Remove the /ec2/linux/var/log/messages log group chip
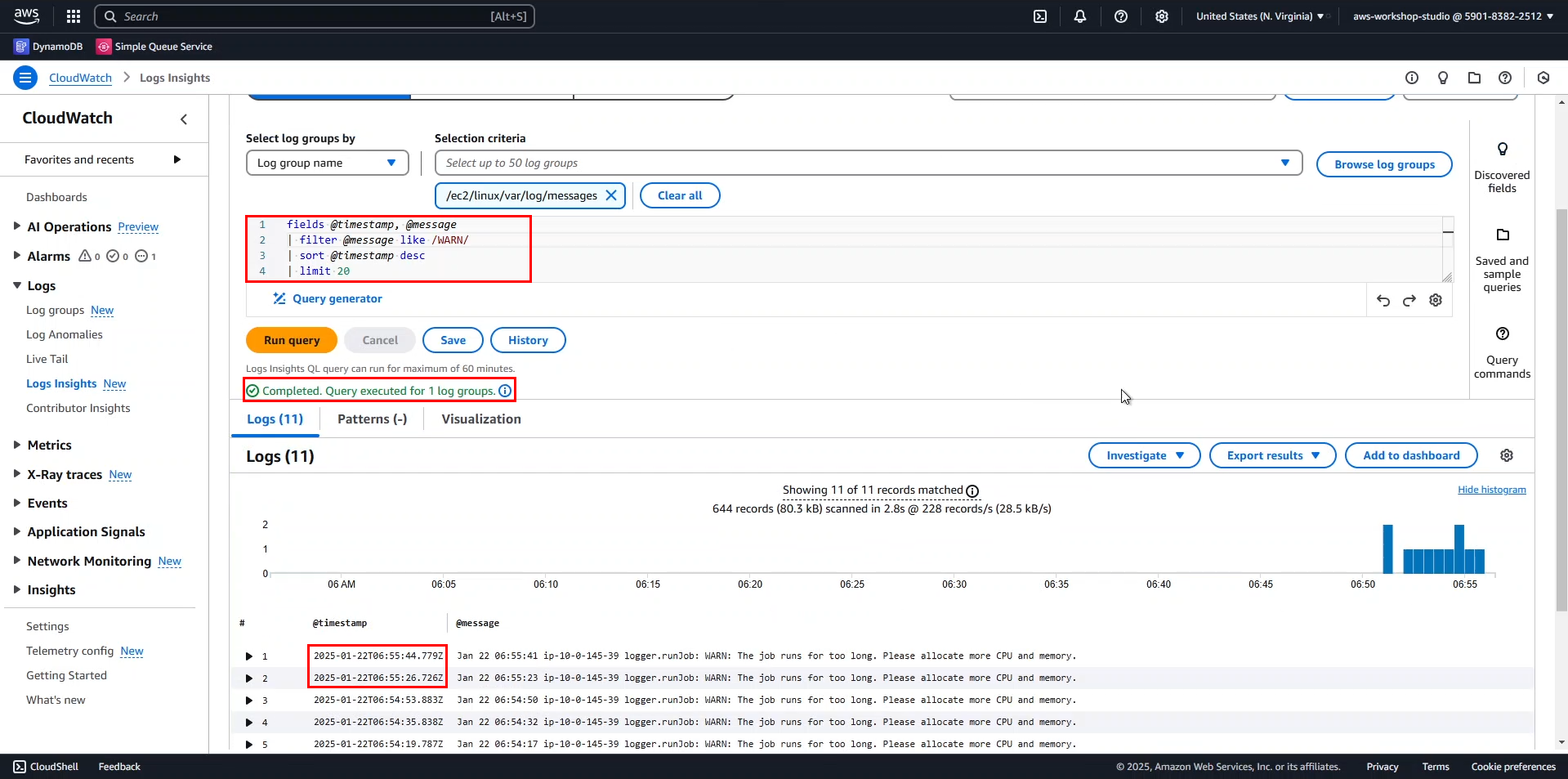1568x779 pixels. 611,195
